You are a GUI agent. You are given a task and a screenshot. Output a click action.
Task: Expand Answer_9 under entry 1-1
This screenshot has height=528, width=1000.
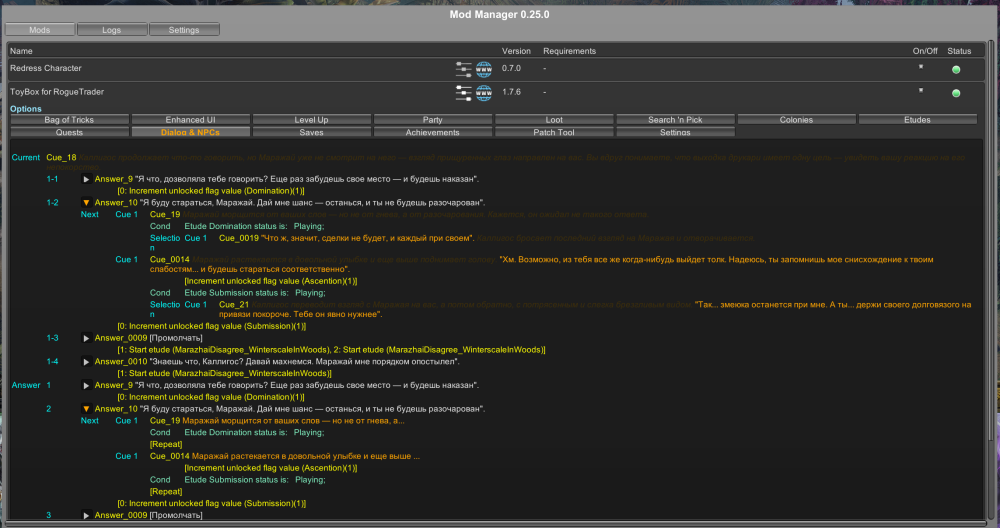pos(86,179)
